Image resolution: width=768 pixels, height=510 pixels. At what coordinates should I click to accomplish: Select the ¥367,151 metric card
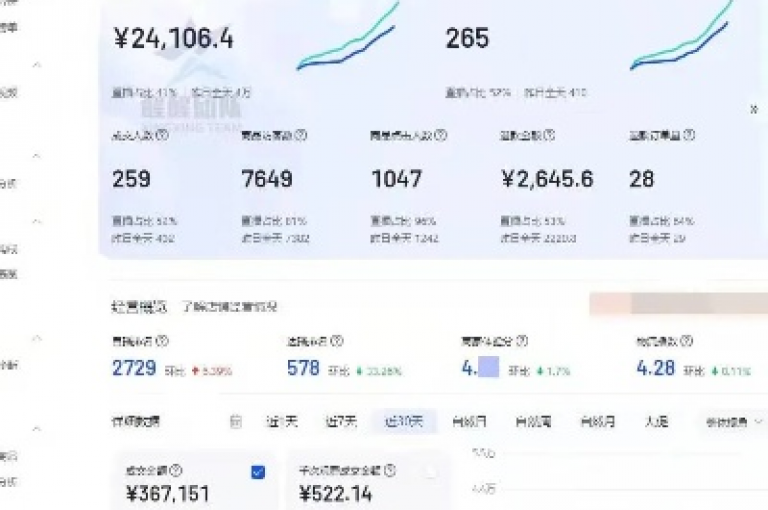coord(195,481)
